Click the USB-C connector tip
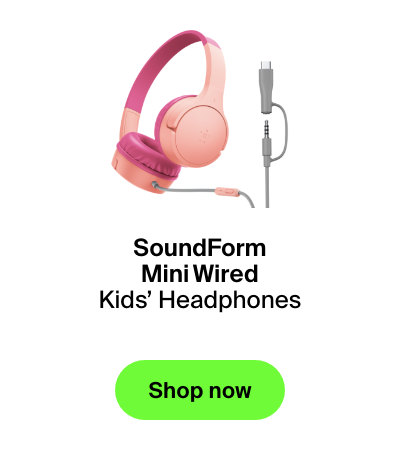Image resolution: width=400 pixels, height=450 pixels. point(266,65)
